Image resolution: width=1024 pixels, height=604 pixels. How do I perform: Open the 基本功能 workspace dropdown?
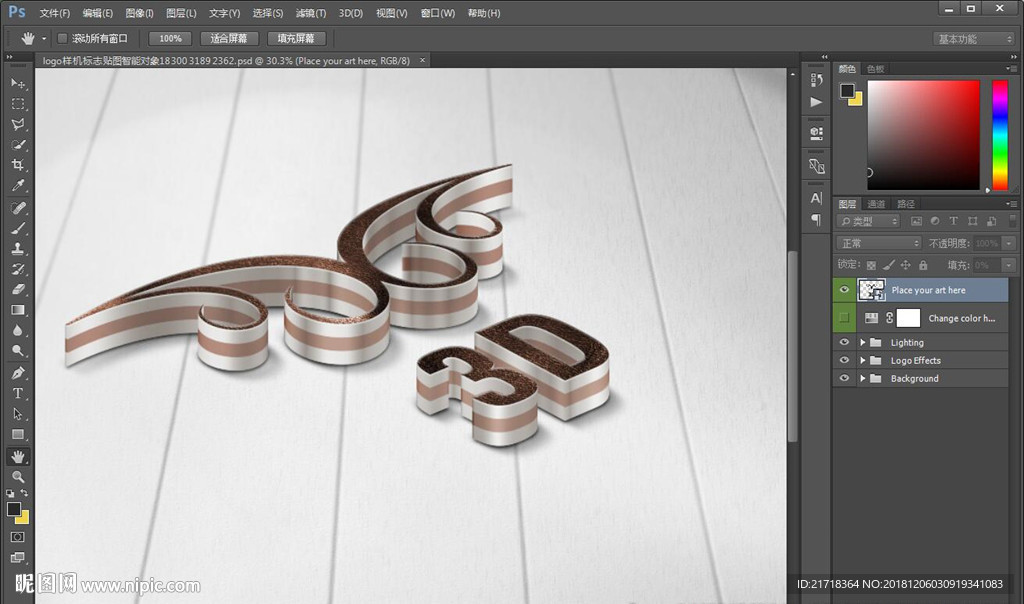pos(974,39)
